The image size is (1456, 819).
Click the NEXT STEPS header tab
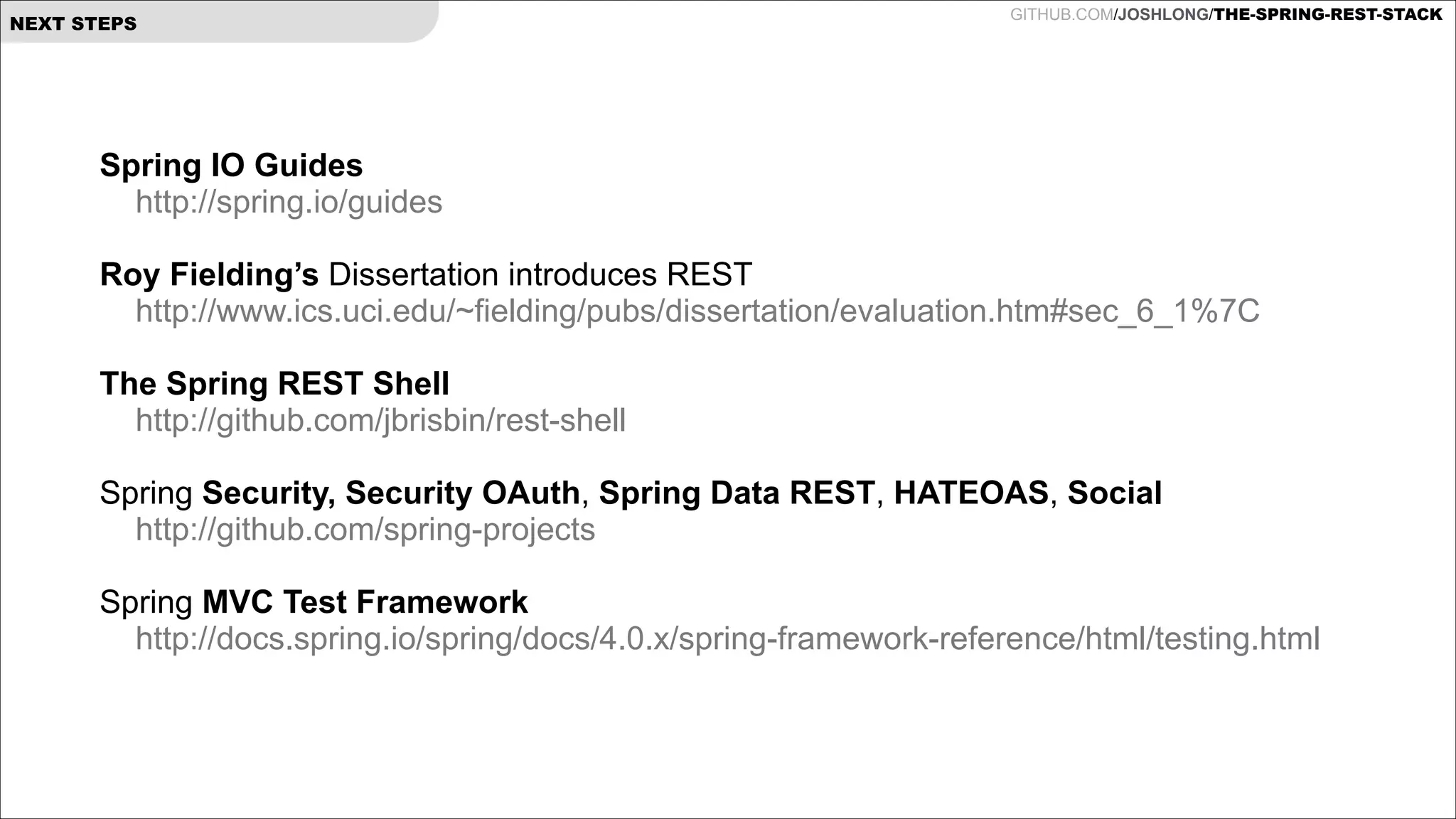click(x=73, y=23)
